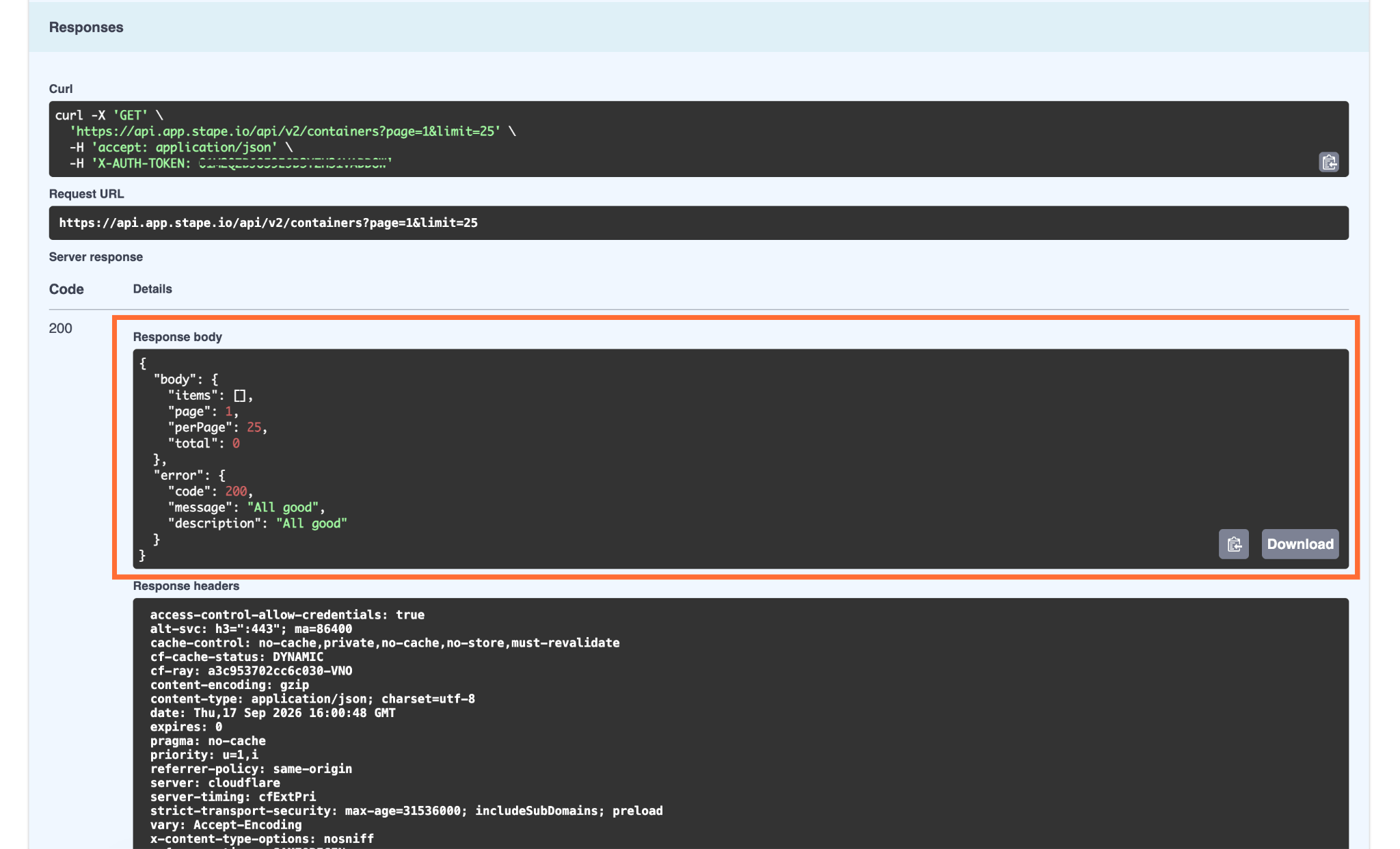Click the priority: u=1,i line
Screen dimensions: 1400x849
tap(204, 755)
